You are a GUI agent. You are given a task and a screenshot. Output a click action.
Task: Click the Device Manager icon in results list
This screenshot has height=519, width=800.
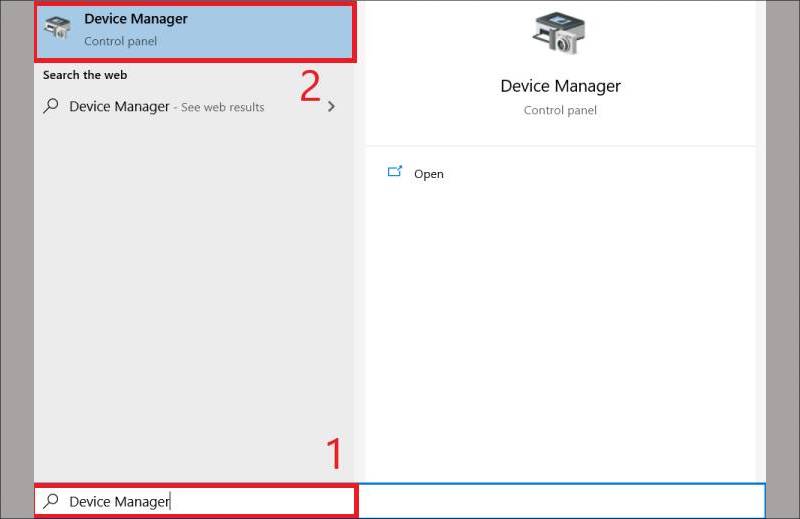[x=57, y=27]
